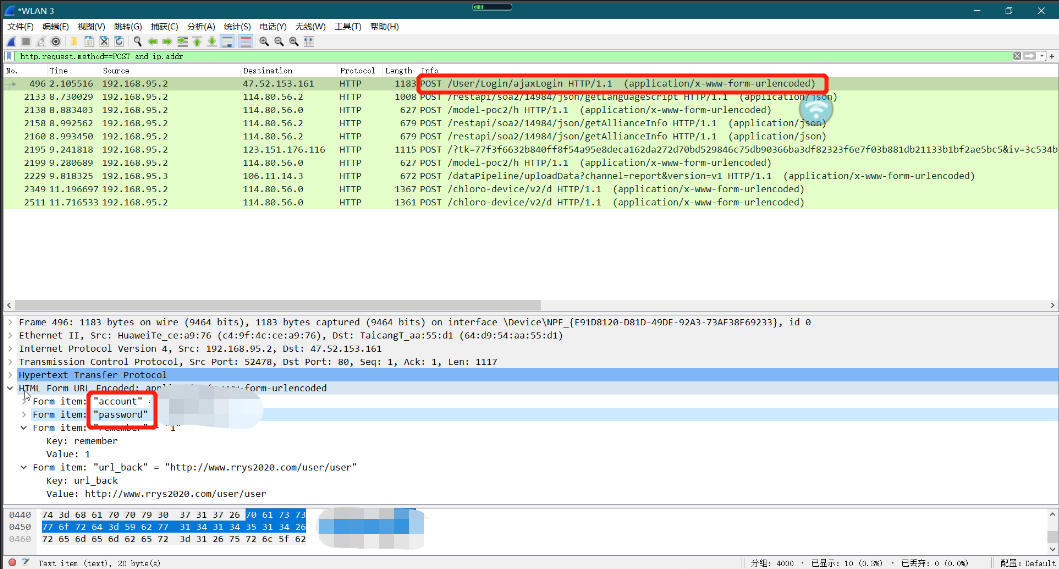Select "Value: http://www.rrys2020.com/user/user" line
The height and width of the screenshot is (569, 1059).
click(x=156, y=494)
